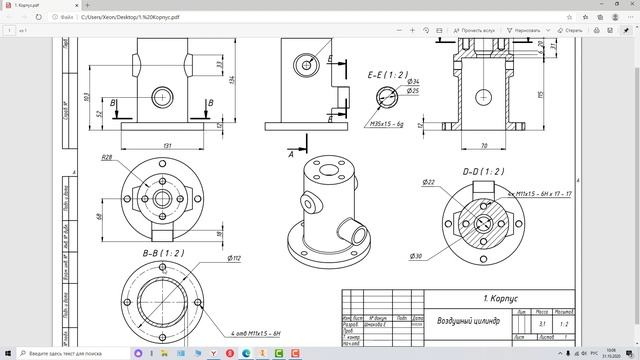Zoom in the PDF with the plus button
The height and width of the screenshot is (360, 640).
pyautogui.click(x=412, y=30)
